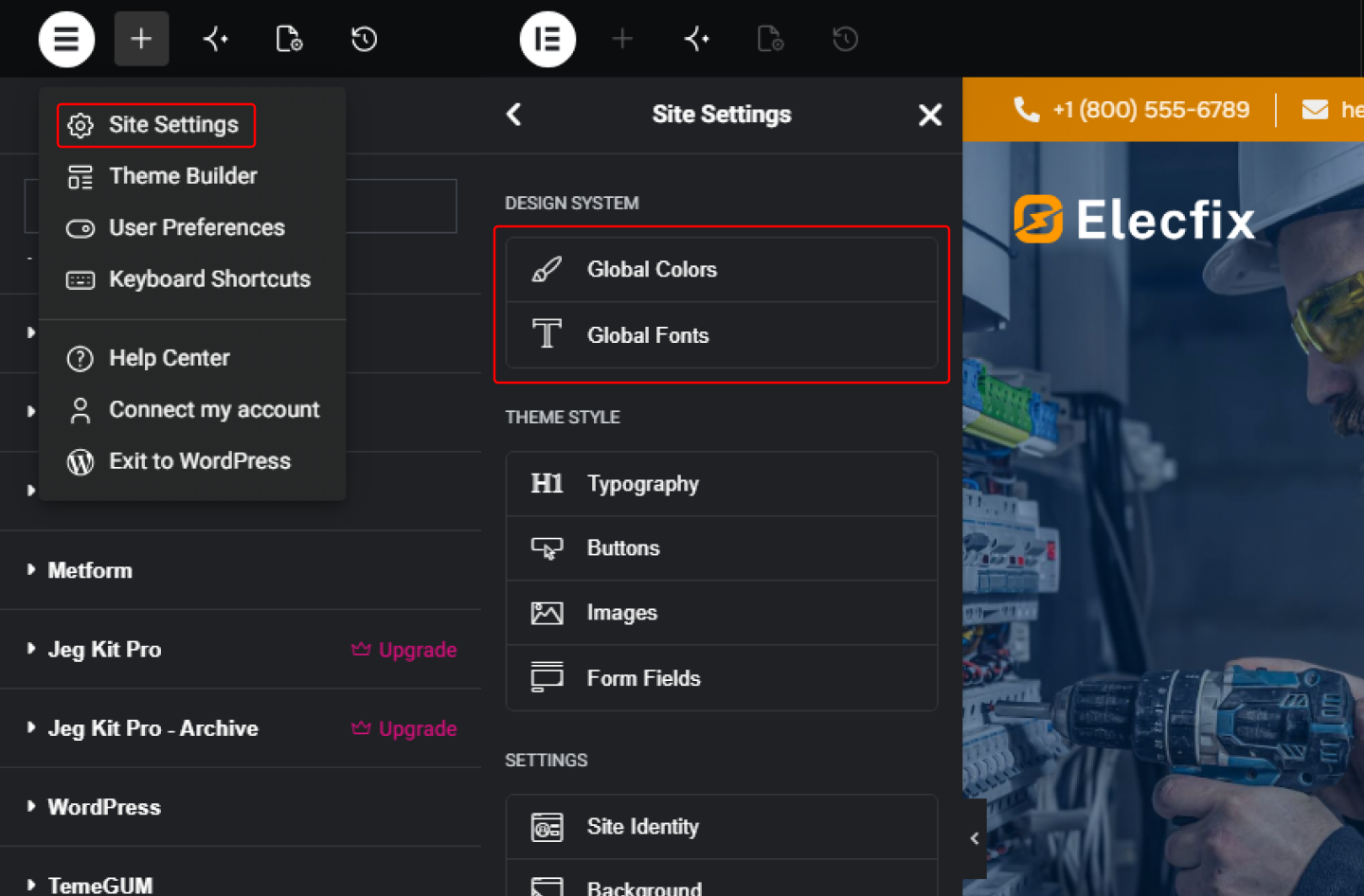Viewport: 1364px width, 896px height.
Task: Click the greyed History icon in right toolbar
Action: point(845,39)
